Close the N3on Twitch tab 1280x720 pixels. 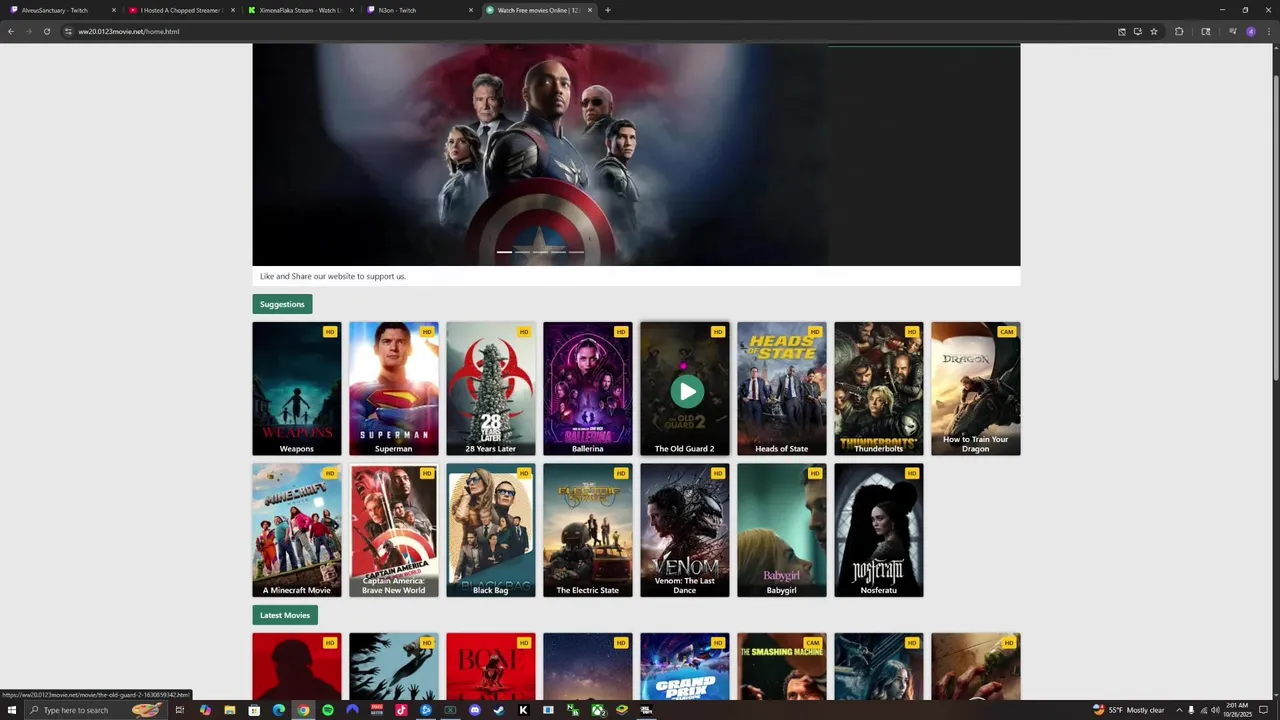[471, 10]
